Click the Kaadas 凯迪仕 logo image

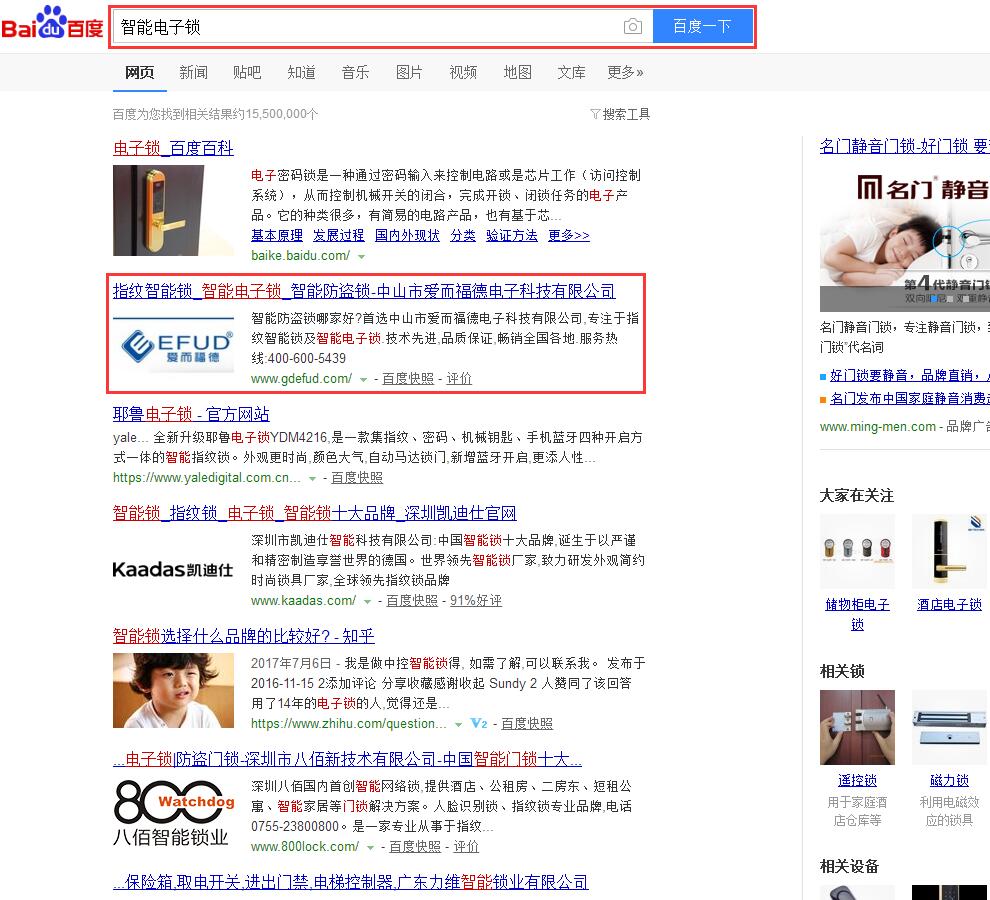pyautogui.click(x=173, y=570)
